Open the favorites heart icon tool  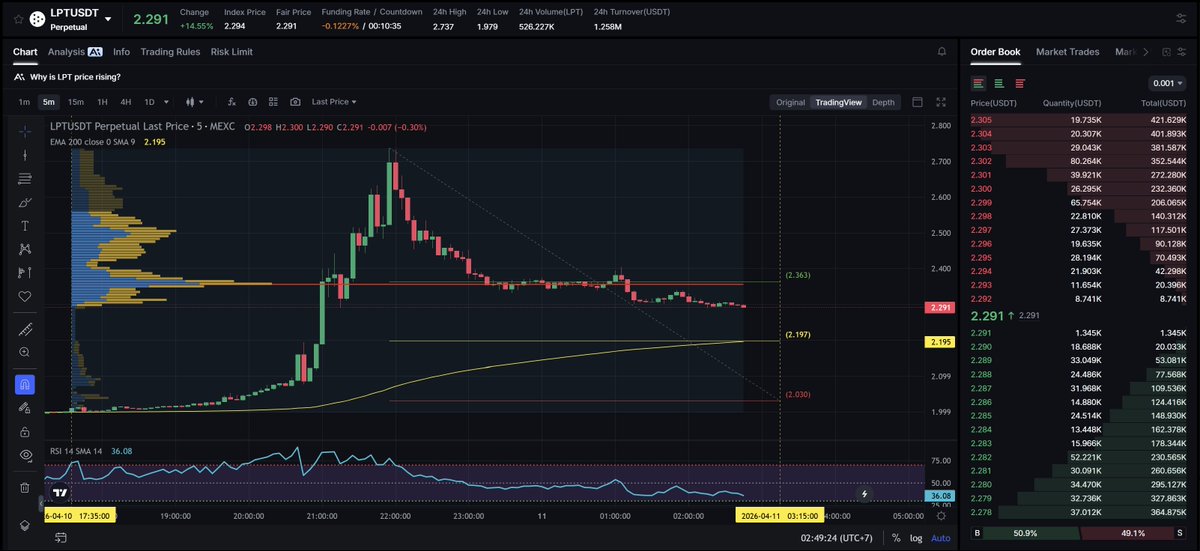pyautogui.click(x=25, y=296)
